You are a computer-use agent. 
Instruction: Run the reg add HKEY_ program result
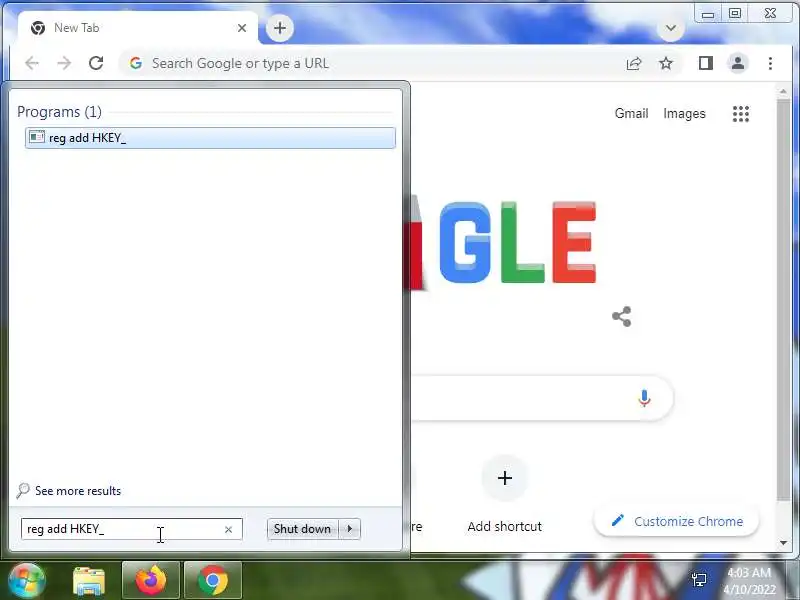(210, 138)
